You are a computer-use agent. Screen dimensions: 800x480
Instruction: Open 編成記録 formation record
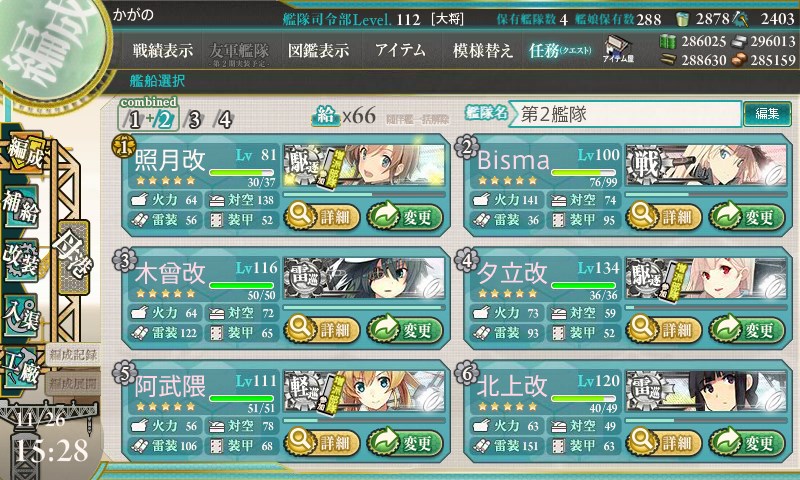[x=72, y=355]
